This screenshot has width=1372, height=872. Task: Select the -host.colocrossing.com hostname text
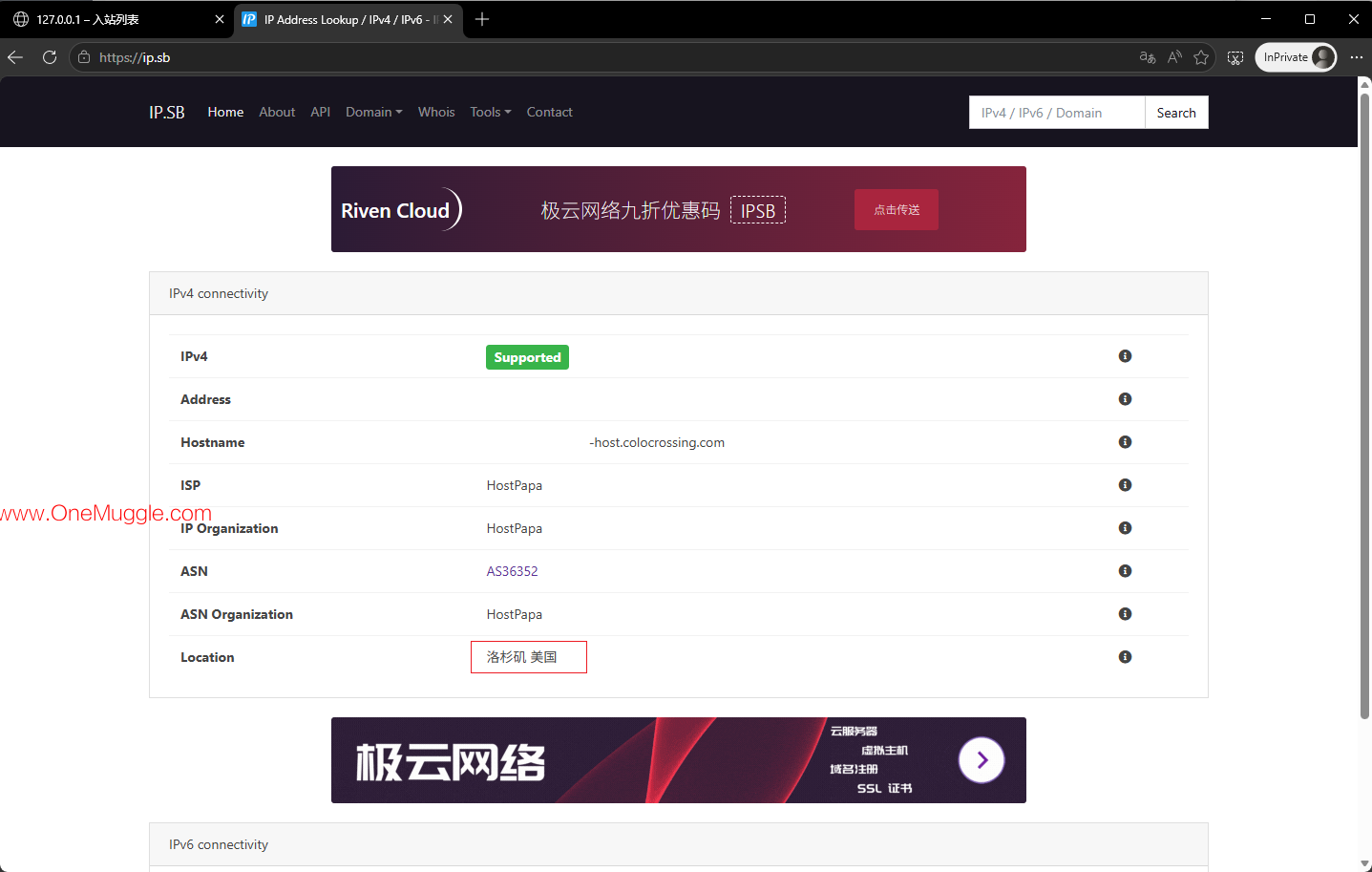pyautogui.click(x=657, y=442)
